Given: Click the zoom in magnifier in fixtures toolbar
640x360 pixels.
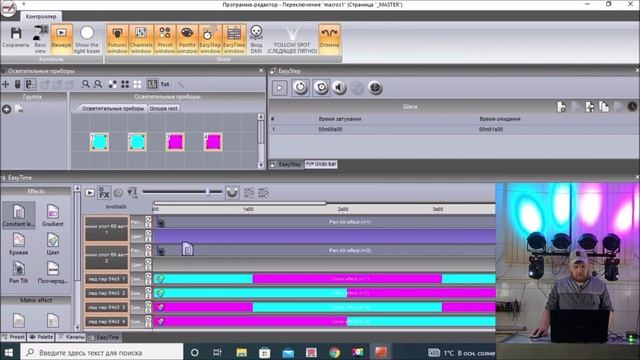Looking at the screenshot, I should 85,84.
